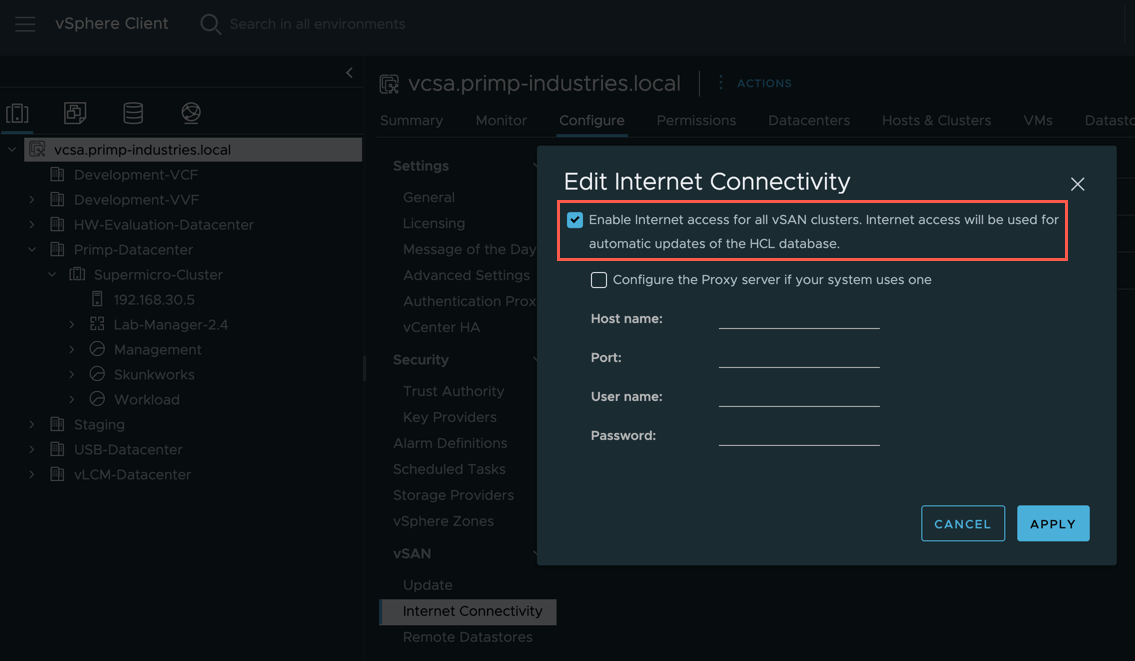Expand Lab-Manager-2.4 node

point(72,324)
